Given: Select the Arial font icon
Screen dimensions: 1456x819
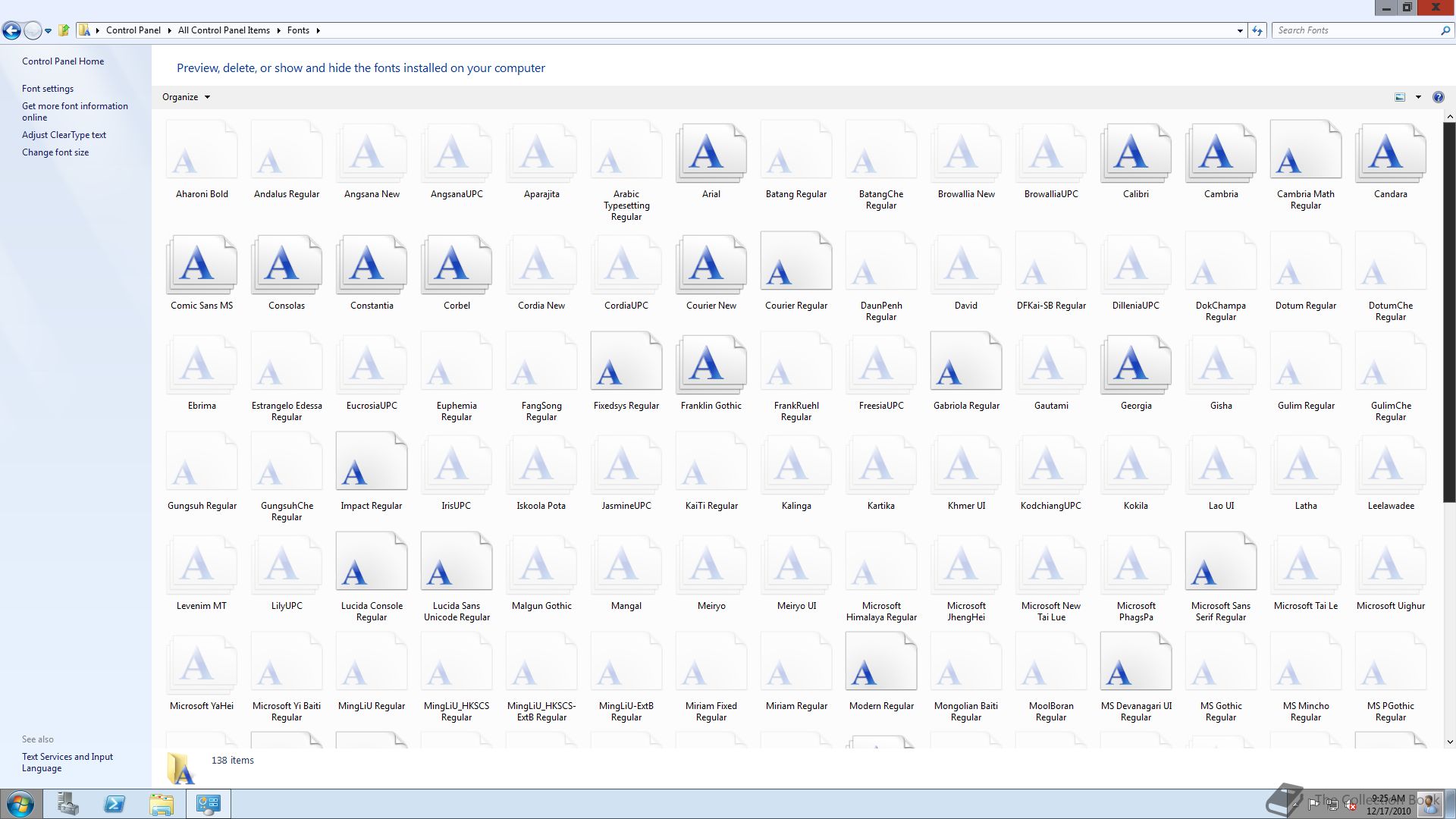Looking at the screenshot, I should pyautogui.click(x=711, y=154).
